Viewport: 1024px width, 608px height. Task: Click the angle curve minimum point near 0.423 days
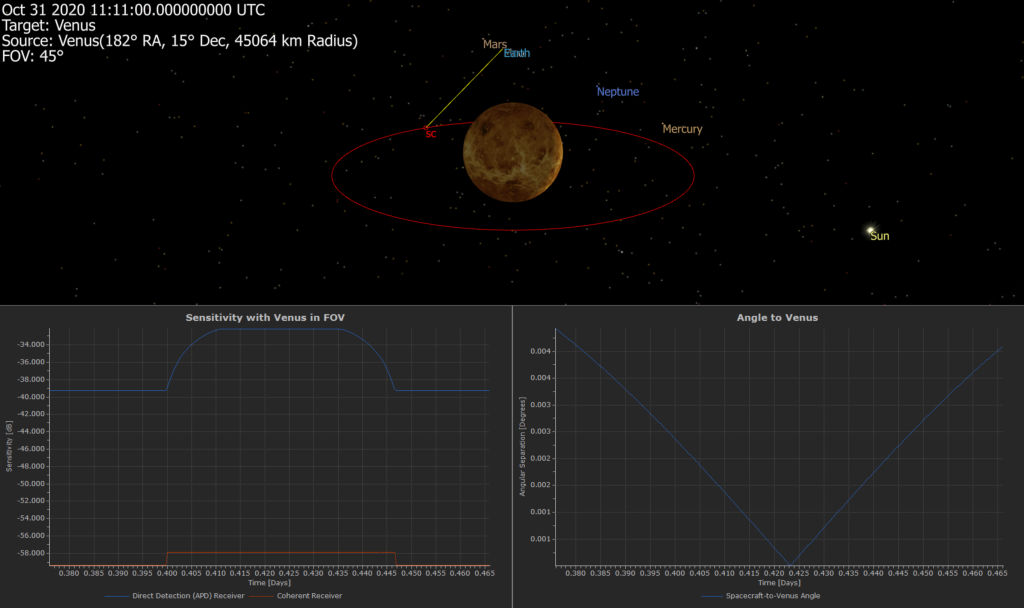(790, 564)
